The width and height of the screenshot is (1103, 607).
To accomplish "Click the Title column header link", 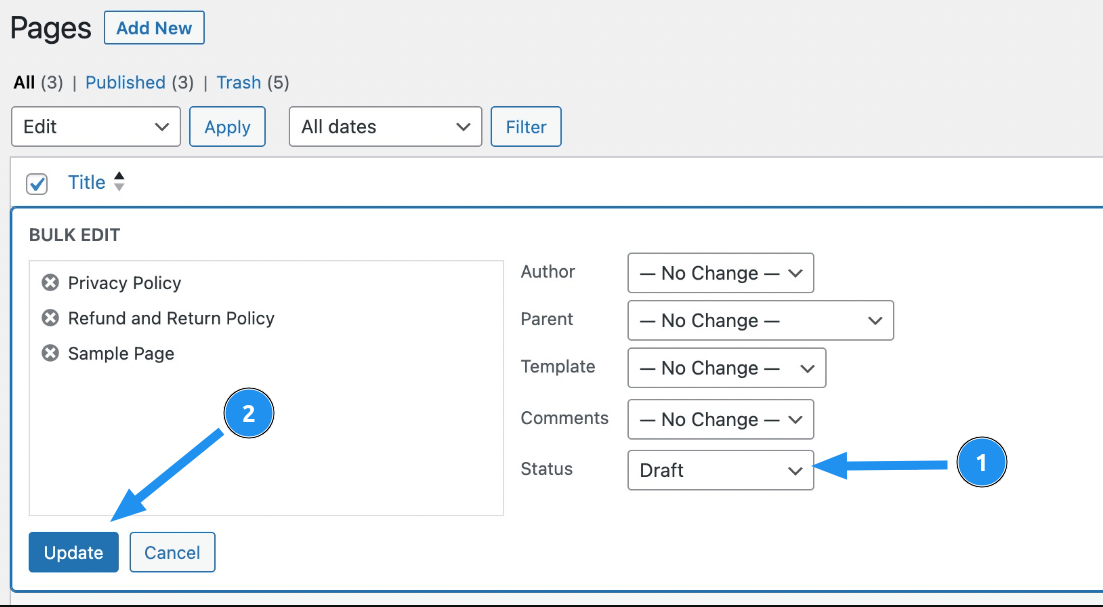I will pyautogui.click(x=87, y=182).
